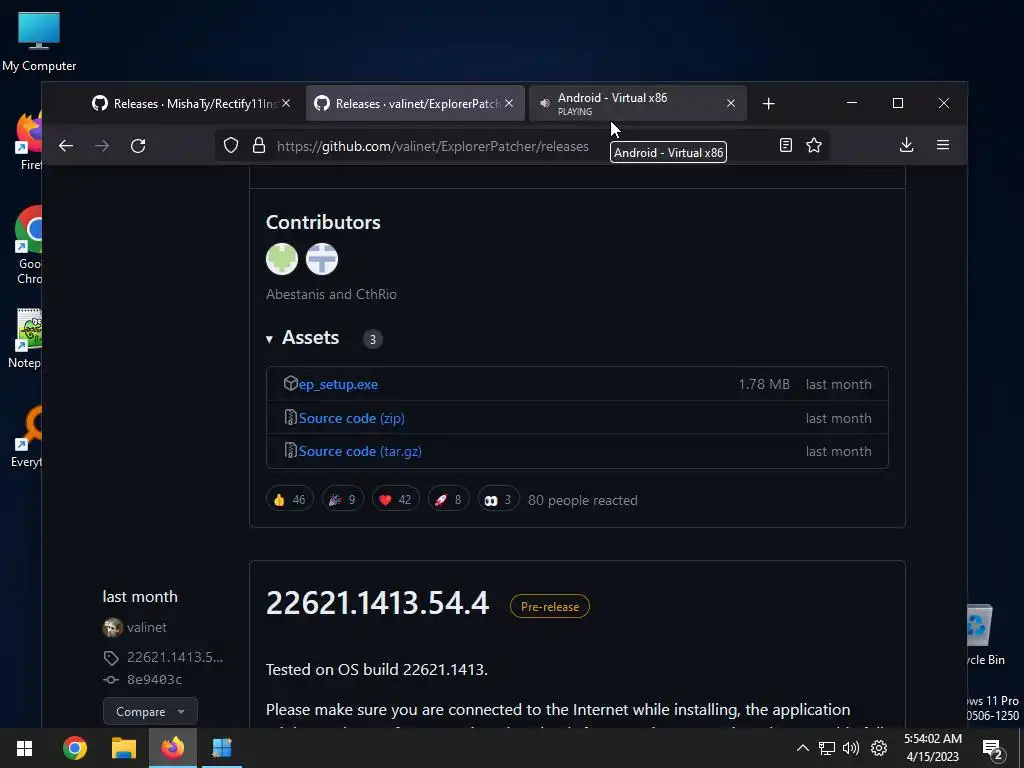Switch to Releases valinet/ExplorerPatcher tab
This screenshot has height=768, width=1024.
[415, 103]
